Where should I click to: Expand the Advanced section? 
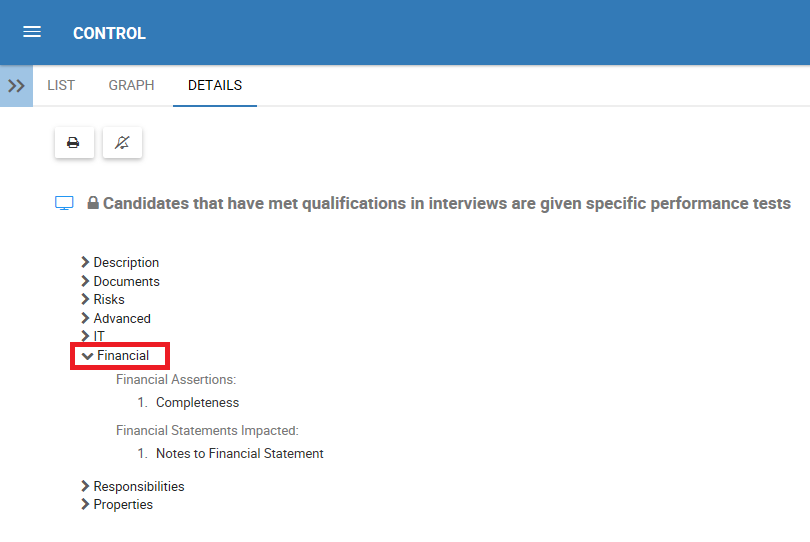pyautogui.click(x=122, y=319)
